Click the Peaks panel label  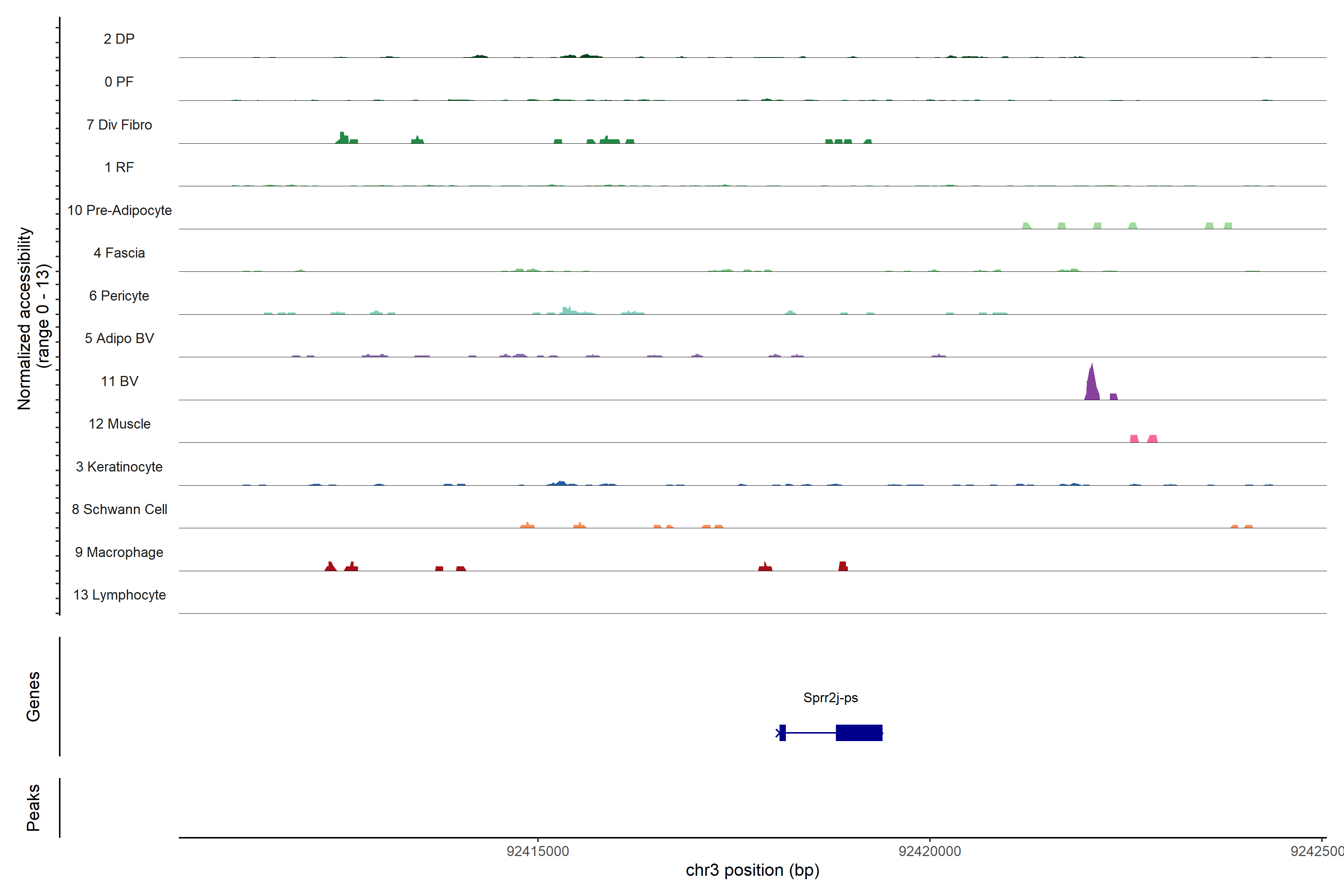pos(33,808)
